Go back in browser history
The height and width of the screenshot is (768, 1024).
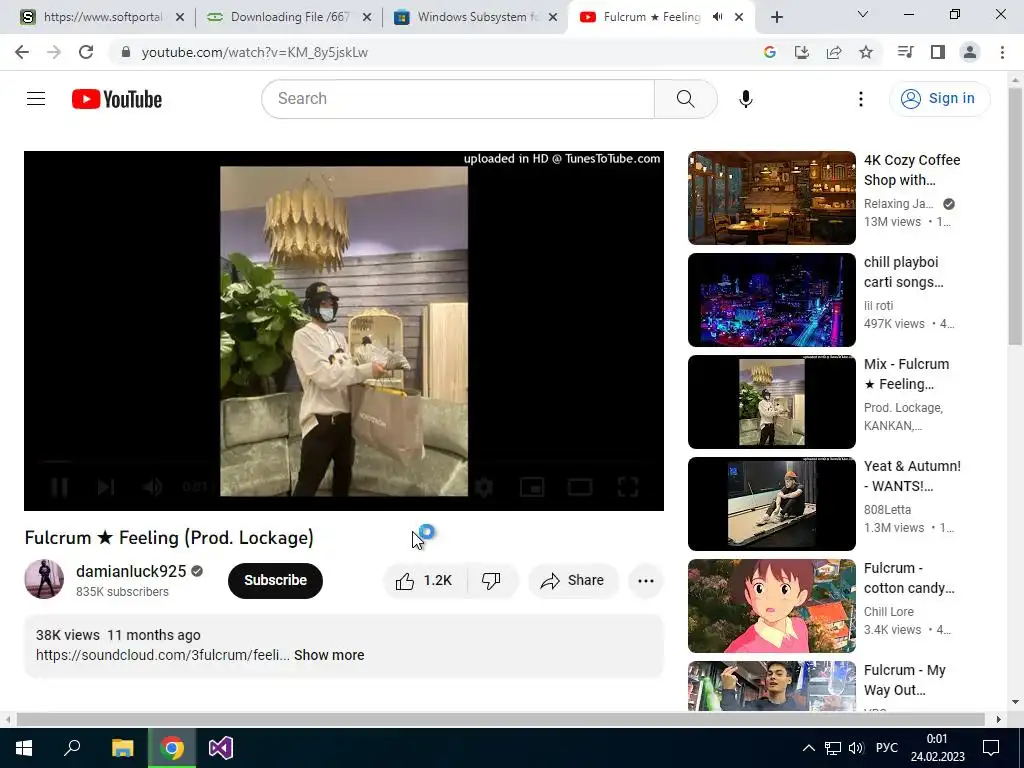pyautogui.click(x=22, y=52)
